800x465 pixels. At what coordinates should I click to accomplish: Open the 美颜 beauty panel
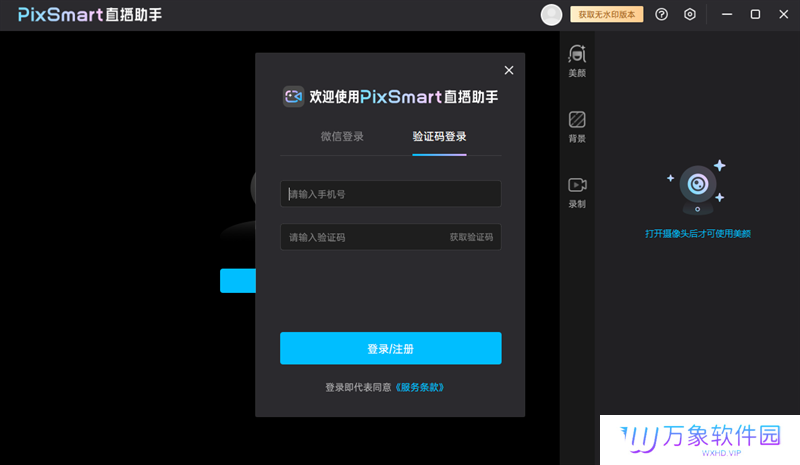pos(577,61)
